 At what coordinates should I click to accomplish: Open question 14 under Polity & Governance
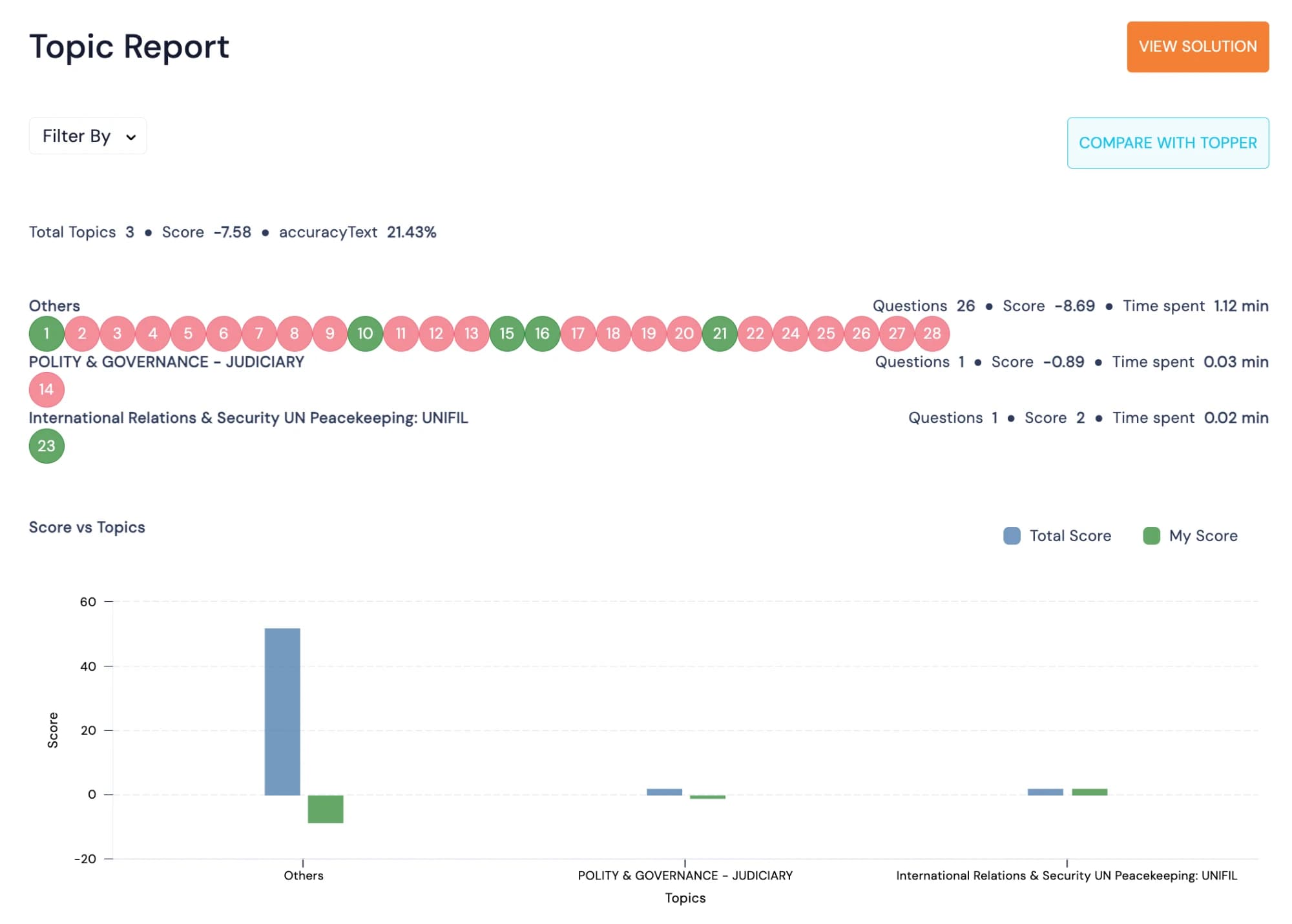coord(47,389)
